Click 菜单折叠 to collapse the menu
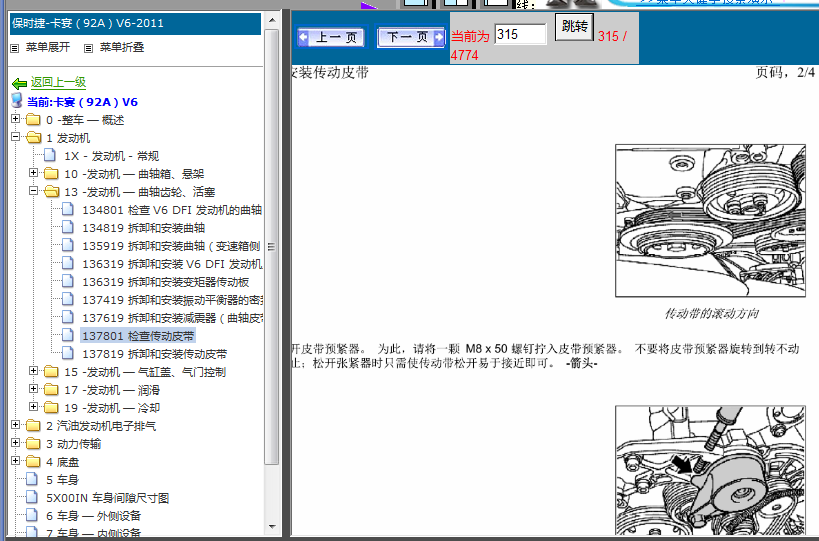Image resolution: width=819 pixels, height=541 pixels. (122, 47)
